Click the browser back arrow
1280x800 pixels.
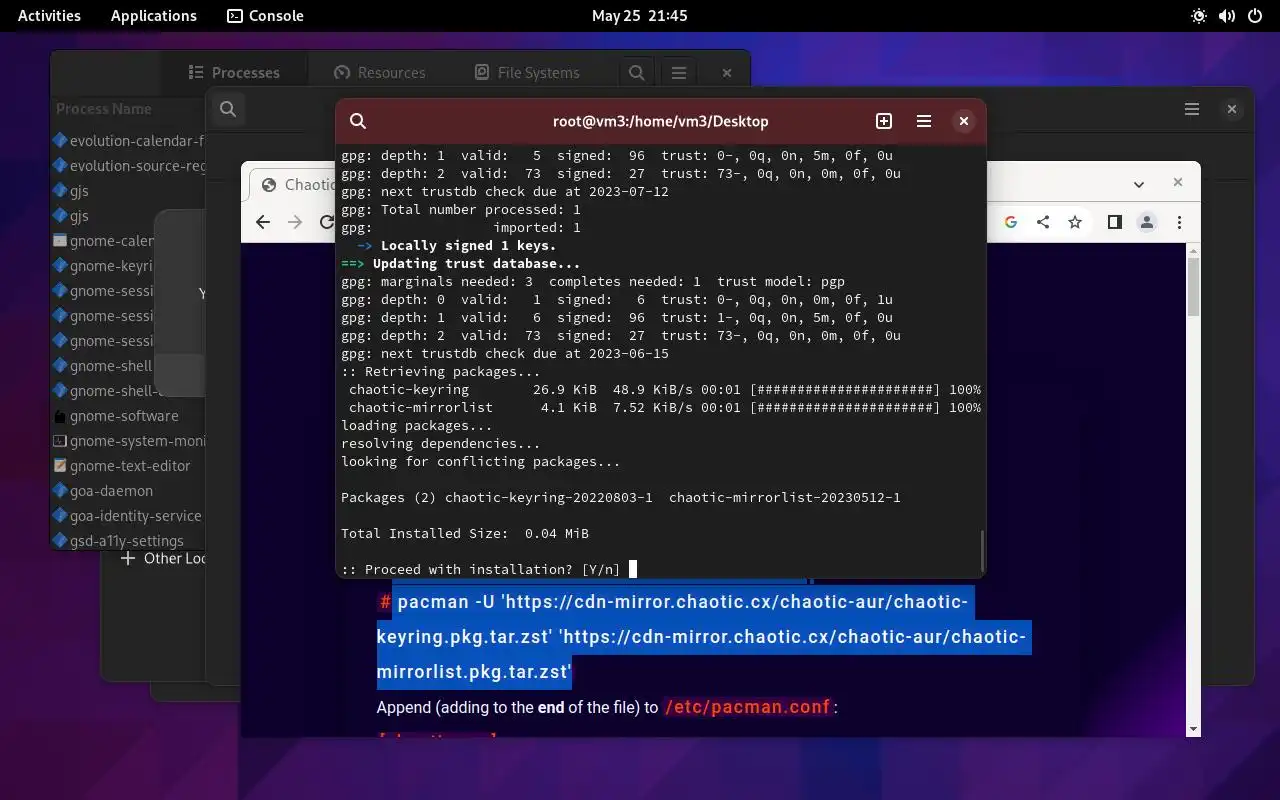point(263,222)
